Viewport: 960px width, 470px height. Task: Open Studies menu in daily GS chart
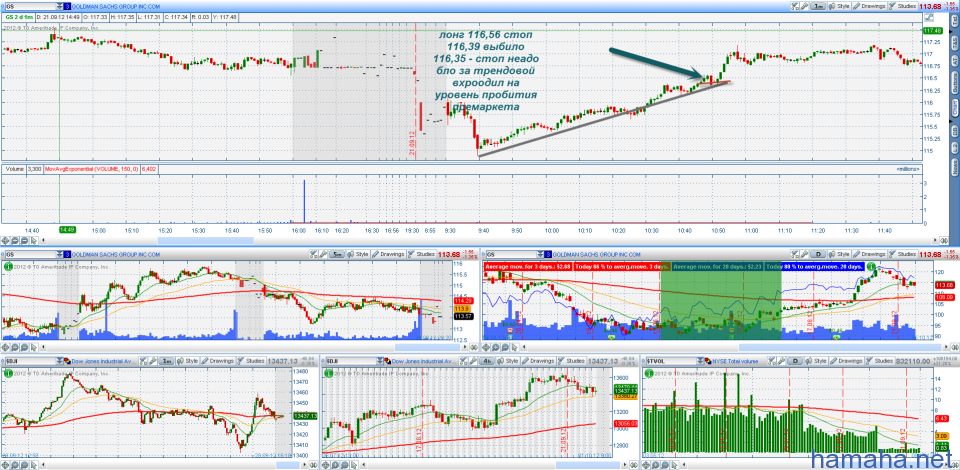[x=902, y=253]
